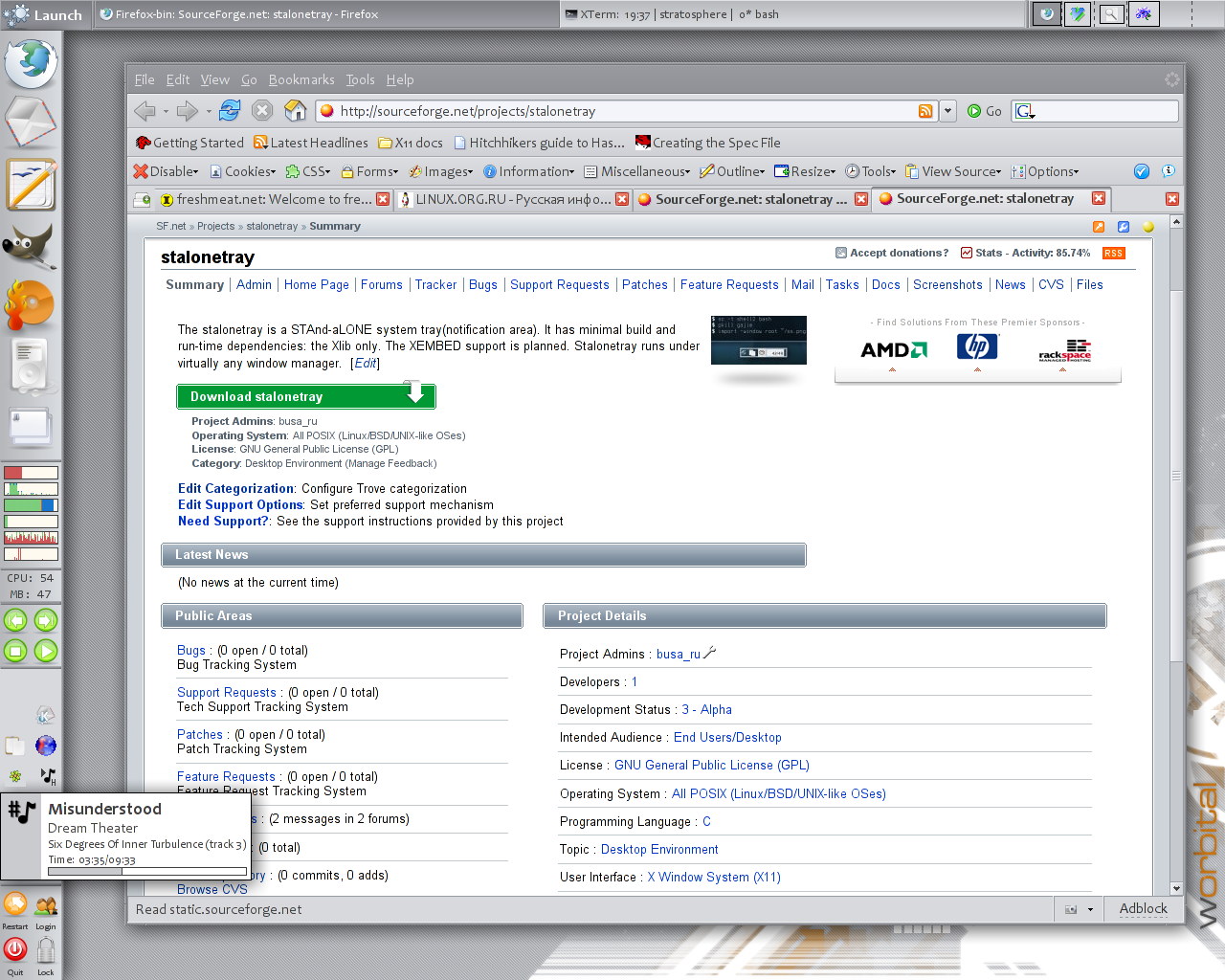The image size is (1225, 980).
Task: Close the LINUX.ORG.RU tab
Action: click(x=622, y=199)
